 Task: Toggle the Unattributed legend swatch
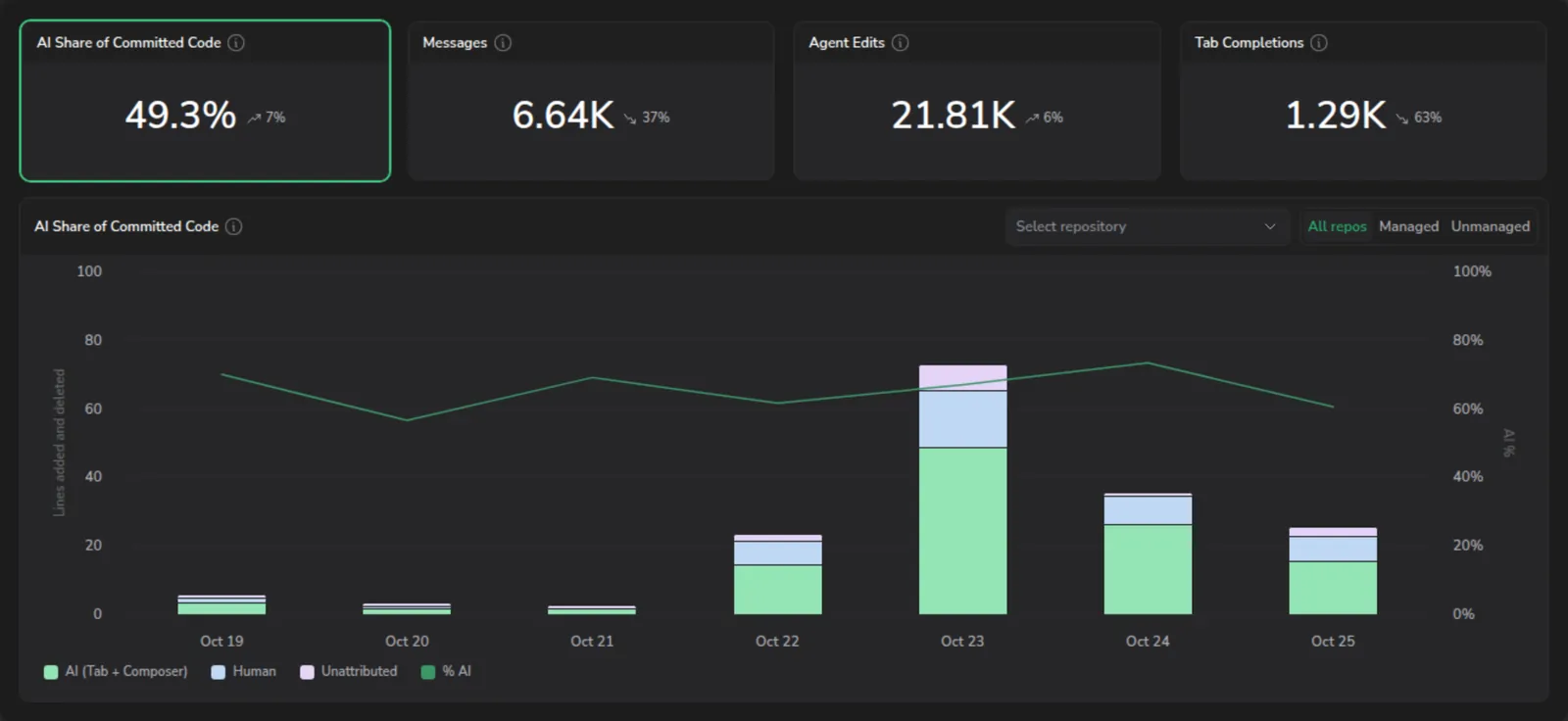tap(307, 672)
